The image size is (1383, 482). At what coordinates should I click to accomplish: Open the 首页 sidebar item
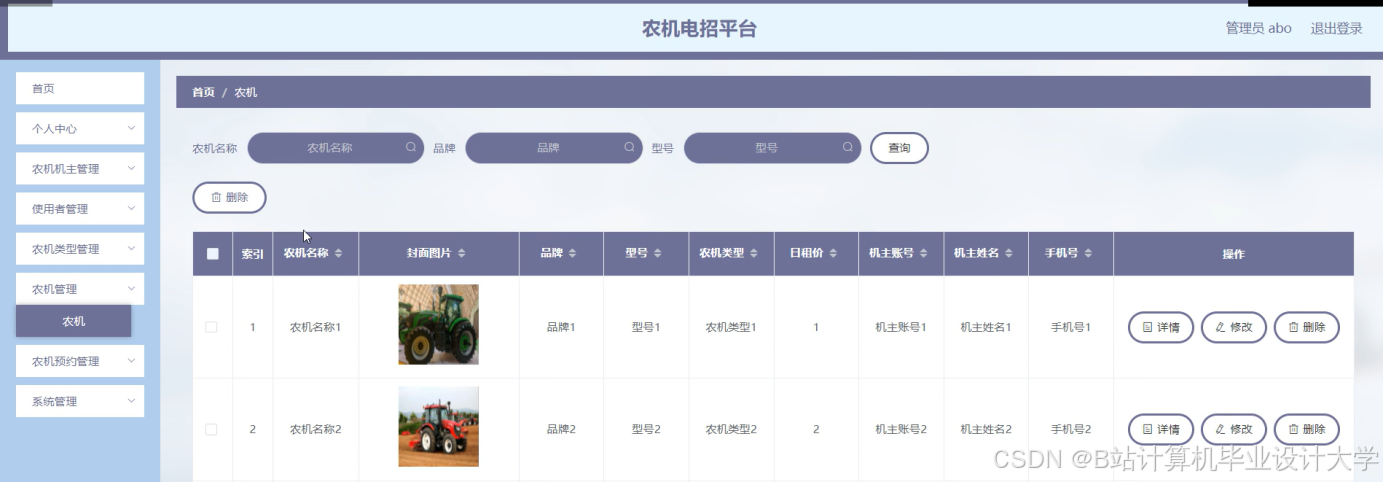click(x=80, y=88)
